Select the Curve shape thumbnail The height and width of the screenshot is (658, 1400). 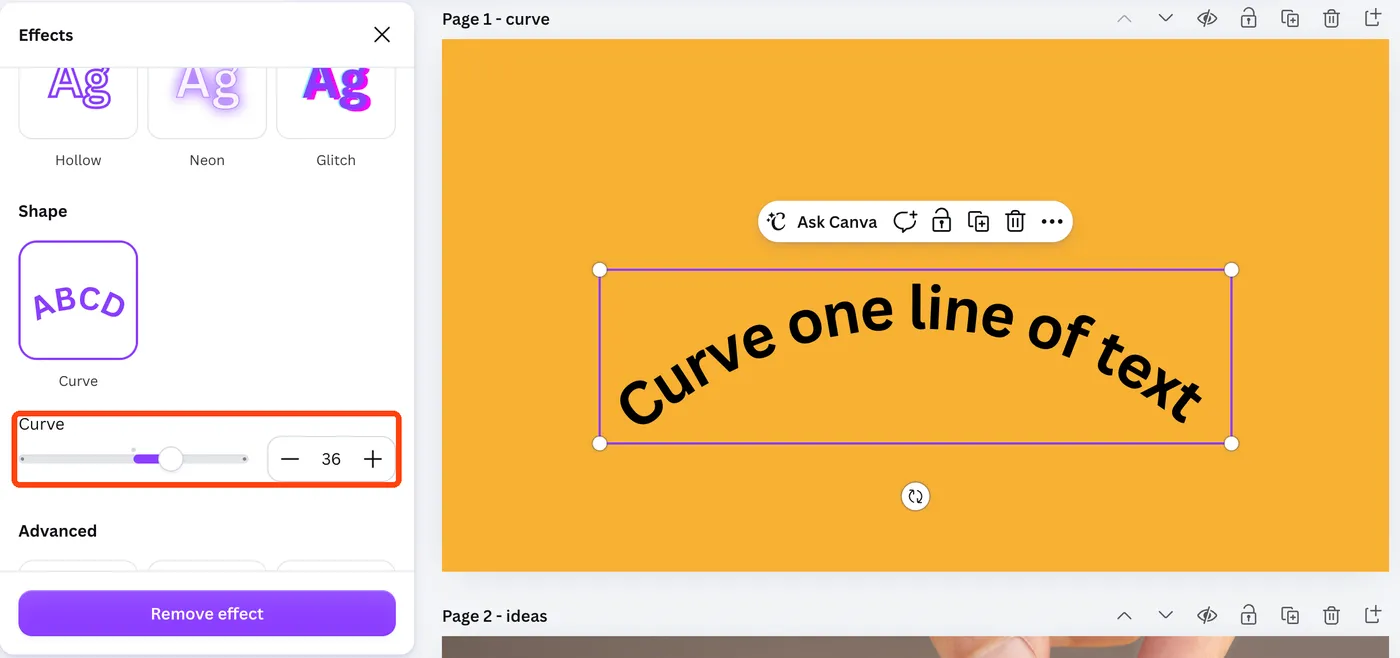(x=78, y=300)
